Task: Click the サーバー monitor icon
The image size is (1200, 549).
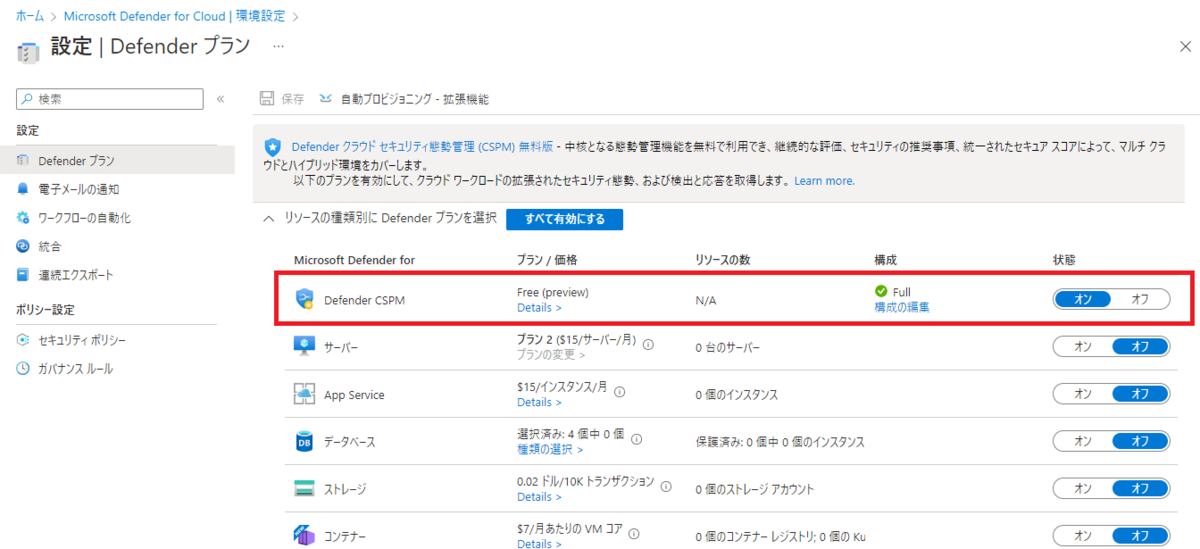Action: coord(305,346)
